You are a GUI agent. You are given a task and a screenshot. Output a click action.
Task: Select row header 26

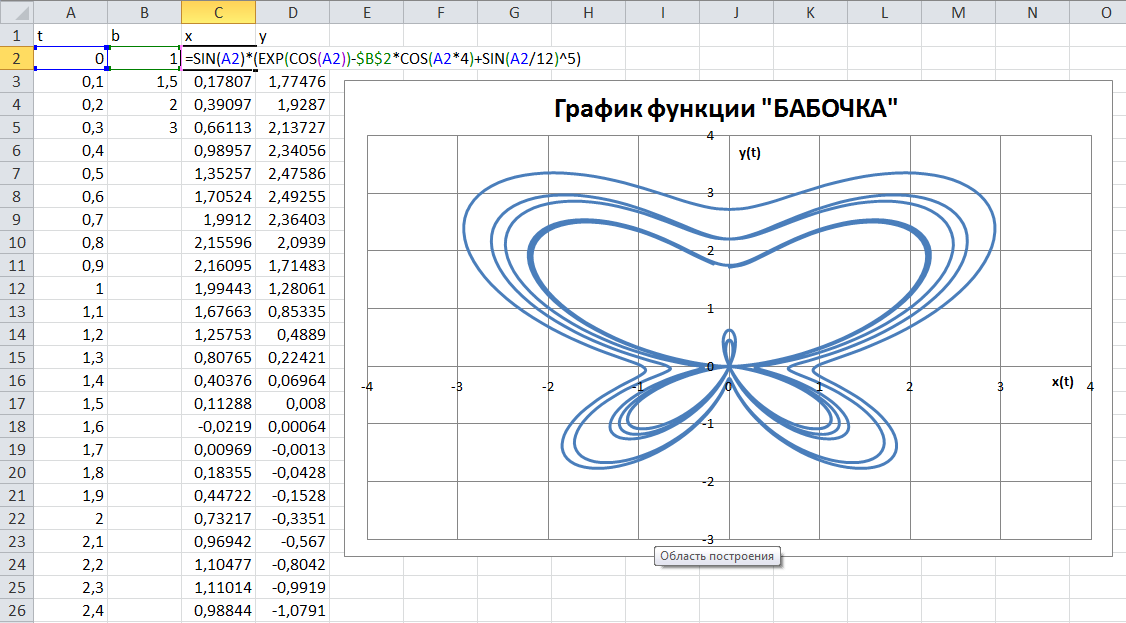[x=17, y=610]
